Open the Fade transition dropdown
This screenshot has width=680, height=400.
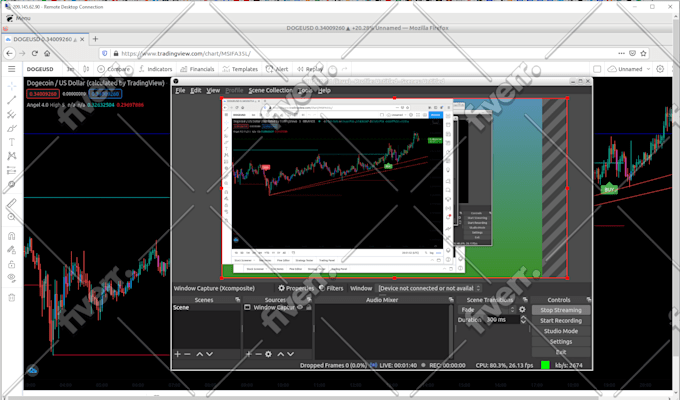487,309
